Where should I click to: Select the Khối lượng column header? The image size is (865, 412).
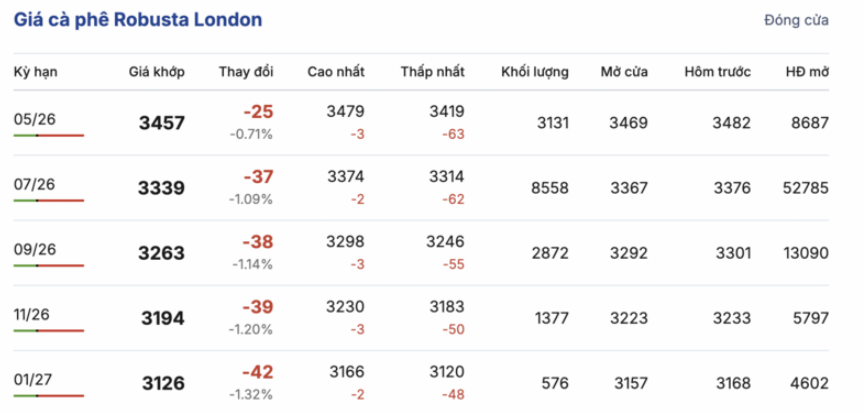[x=535, y=72]
